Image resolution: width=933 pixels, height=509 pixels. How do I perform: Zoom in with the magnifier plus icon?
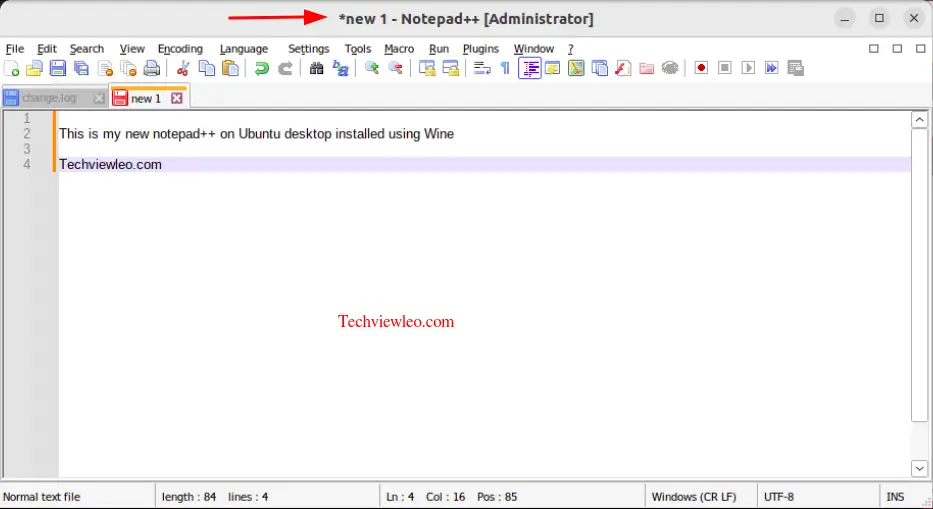tap(372, 68)
